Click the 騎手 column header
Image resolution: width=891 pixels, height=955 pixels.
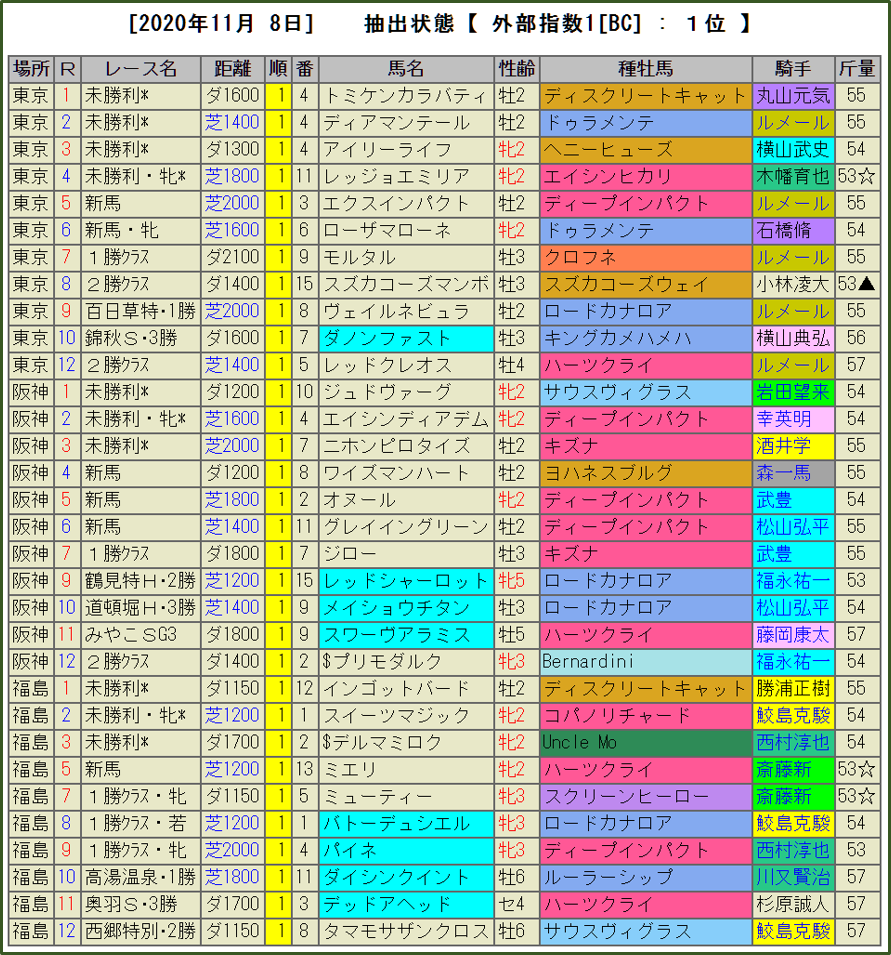tap(793, 69)
